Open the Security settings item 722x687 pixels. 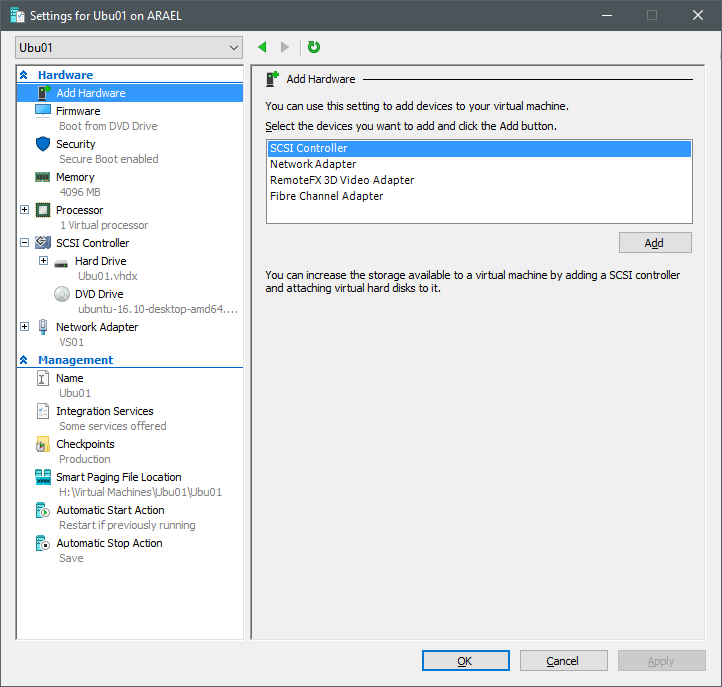tap(76, 144)
